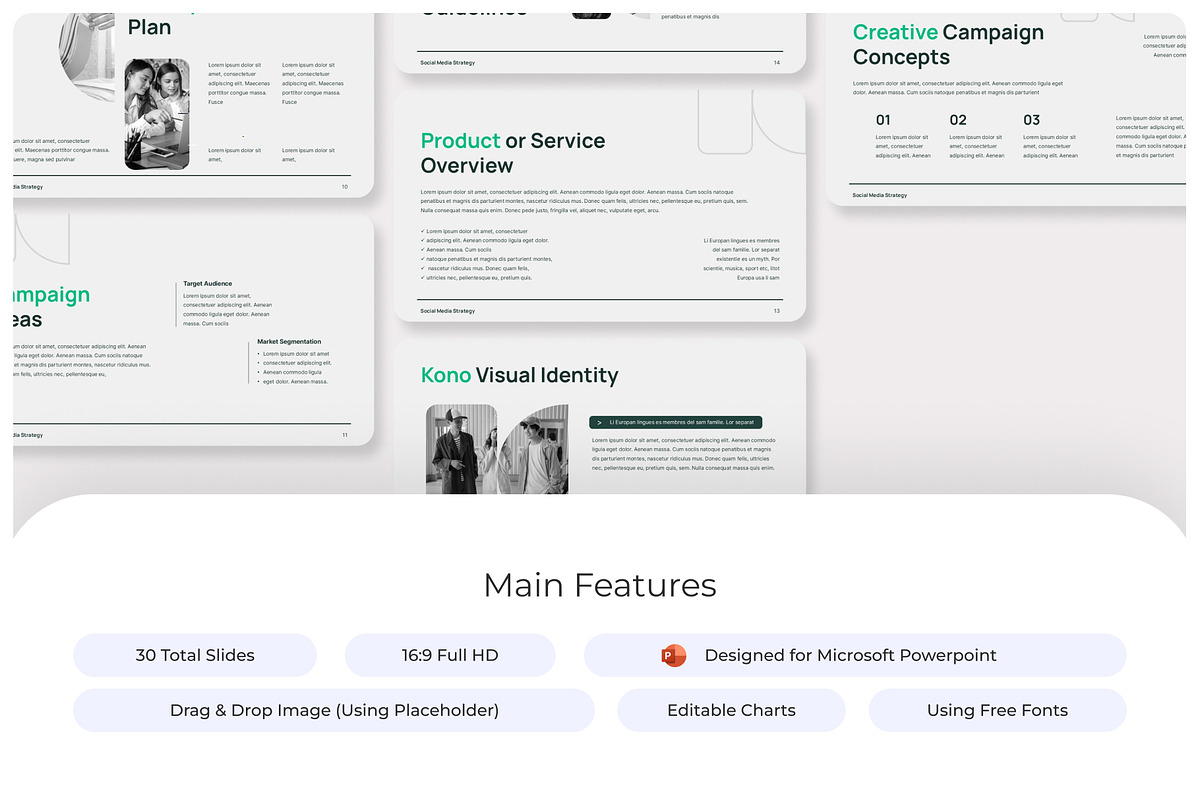The height and width of the screenshot is (800, 1200).
Task: Click the 02 concept number
Action: click(x=958, y=120)
